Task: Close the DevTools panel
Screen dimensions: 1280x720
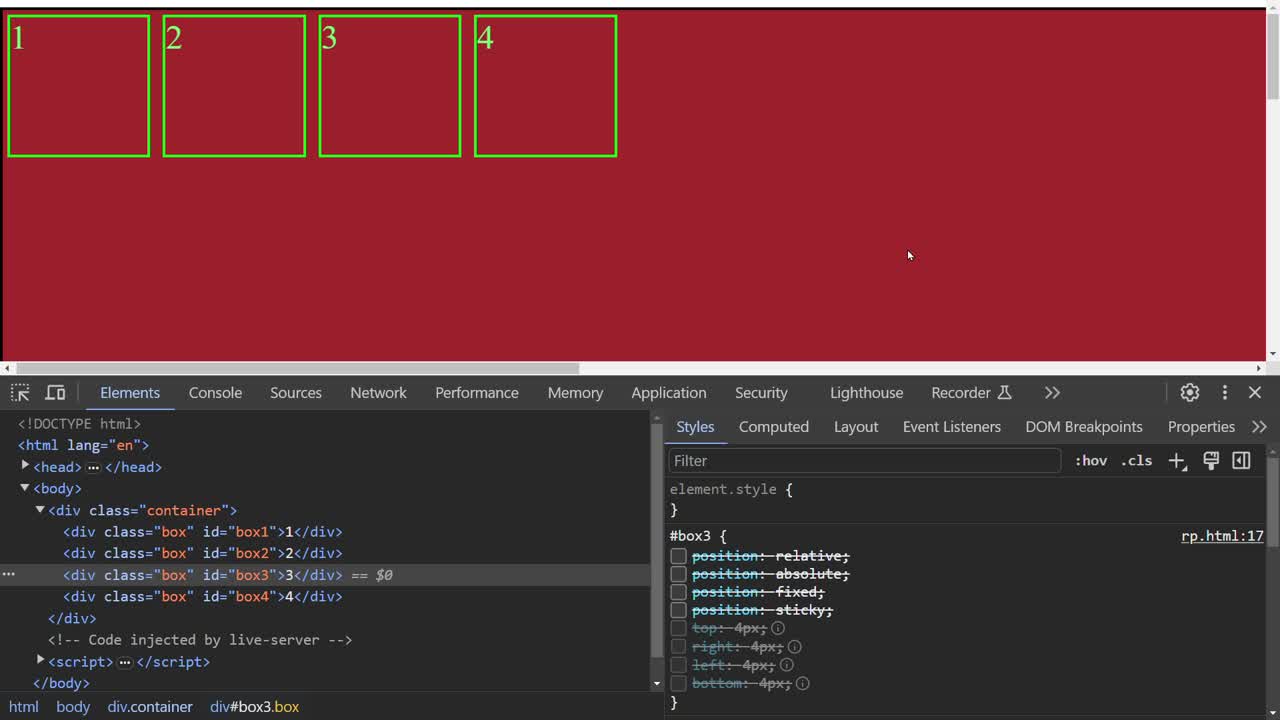Action: coord(1255,393)
